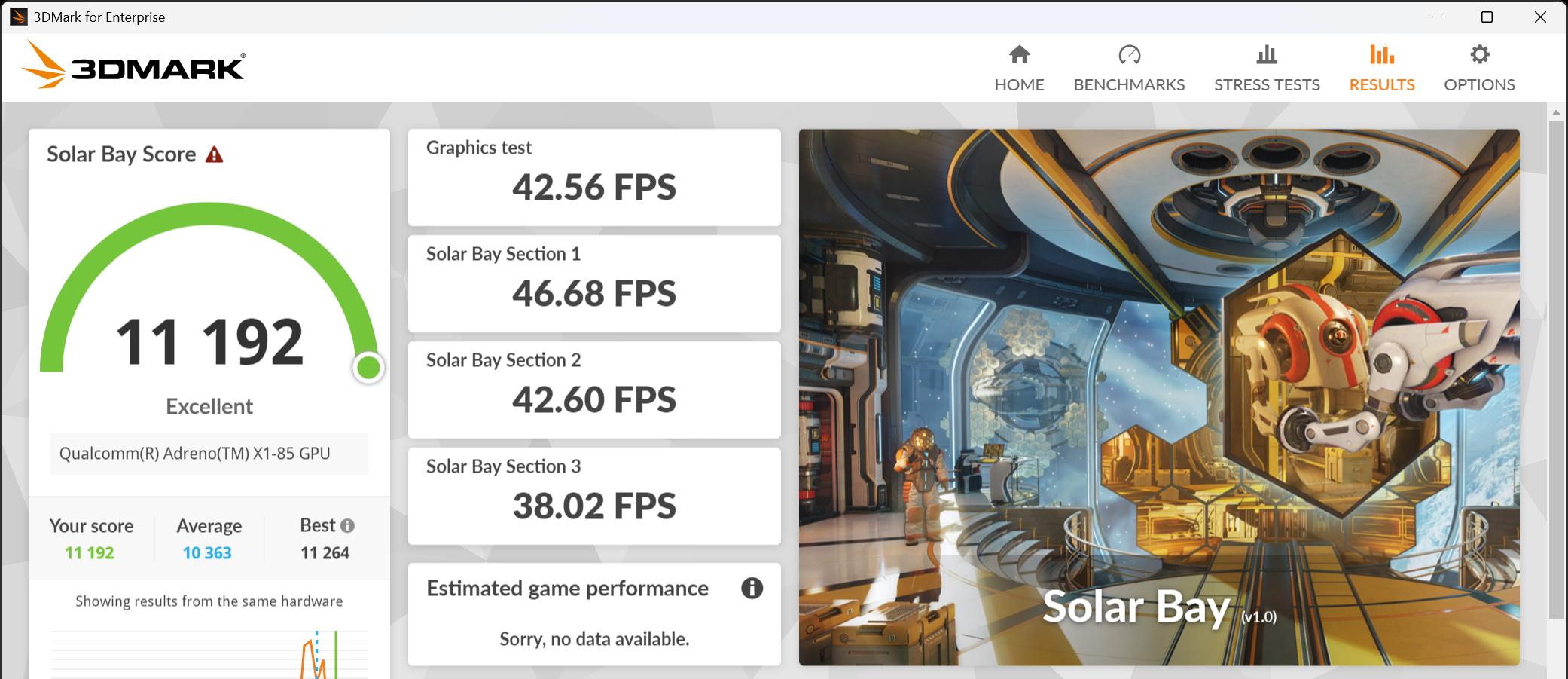Click 'Showing results from the same hardware' text
This screenshot has width=1568, height=679.
pos(209,601)
